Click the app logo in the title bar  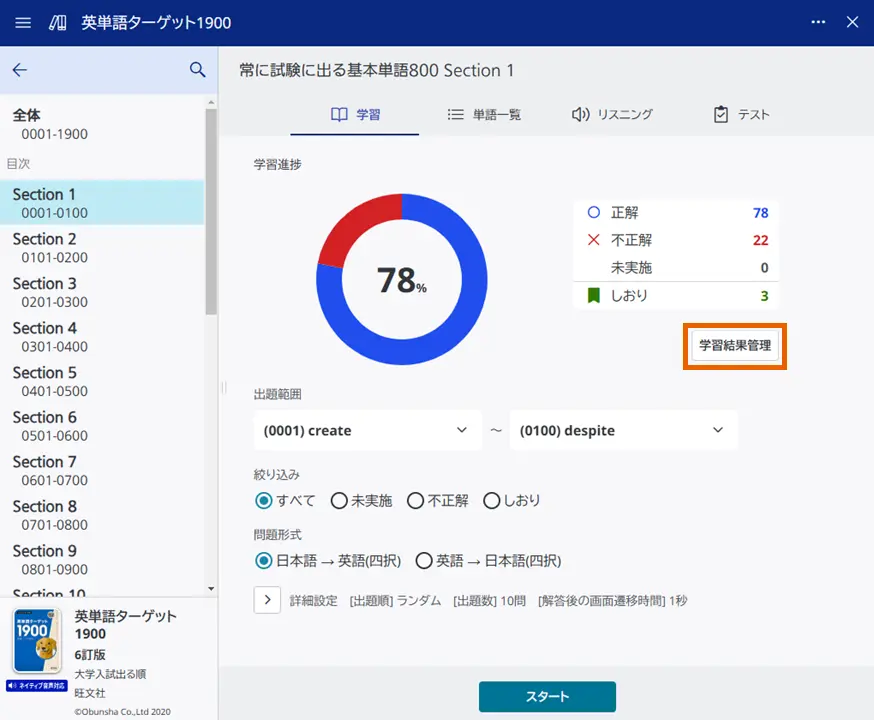(x=56, y=22)
